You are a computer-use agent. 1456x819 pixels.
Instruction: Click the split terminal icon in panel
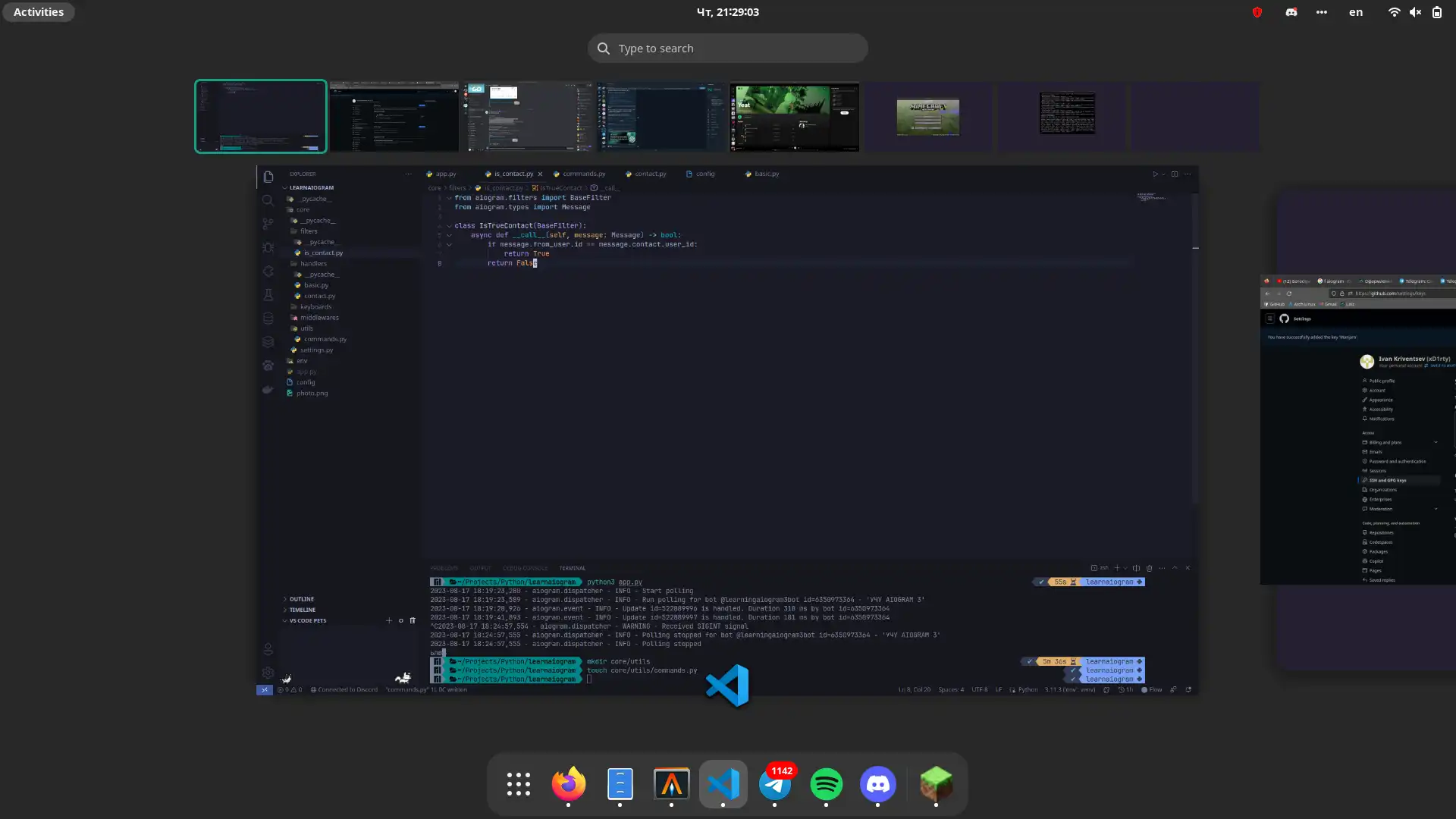click(1136, 568)
